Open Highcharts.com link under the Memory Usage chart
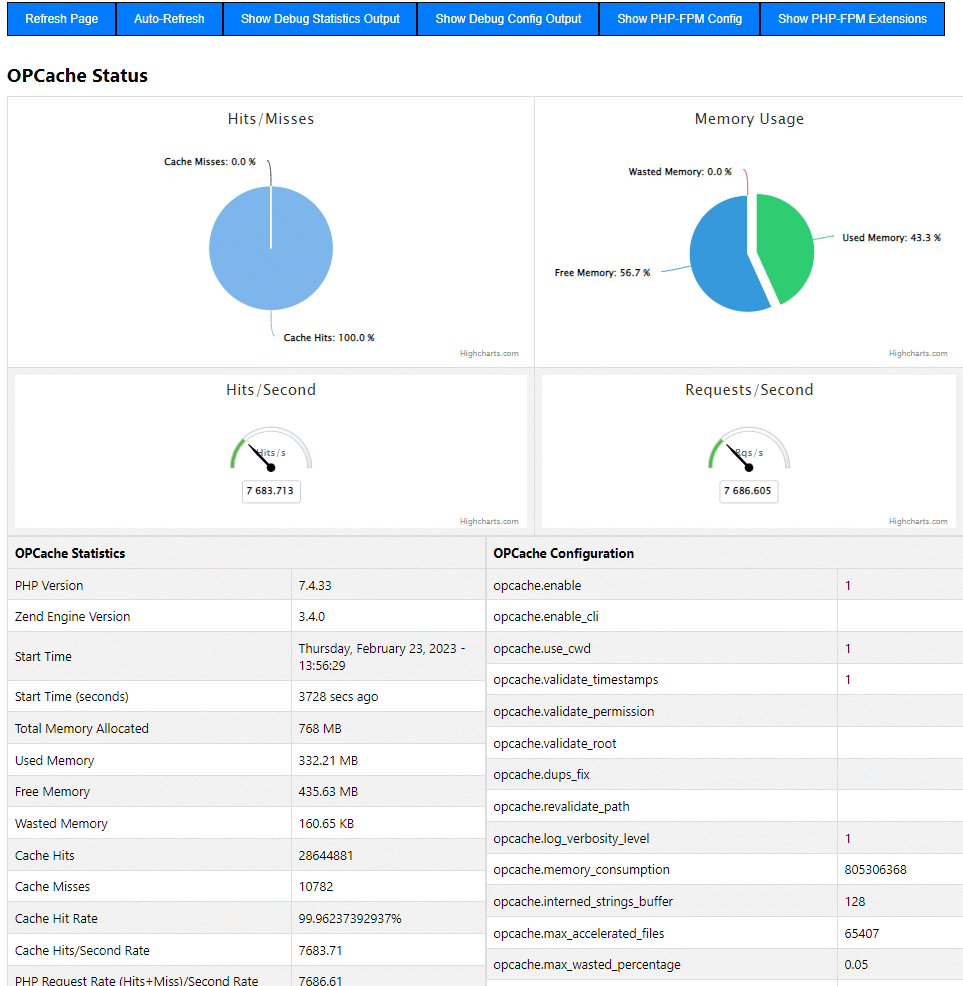Image resolution: width=963 pixels, height=986 pixels. (x=917, y=352)
